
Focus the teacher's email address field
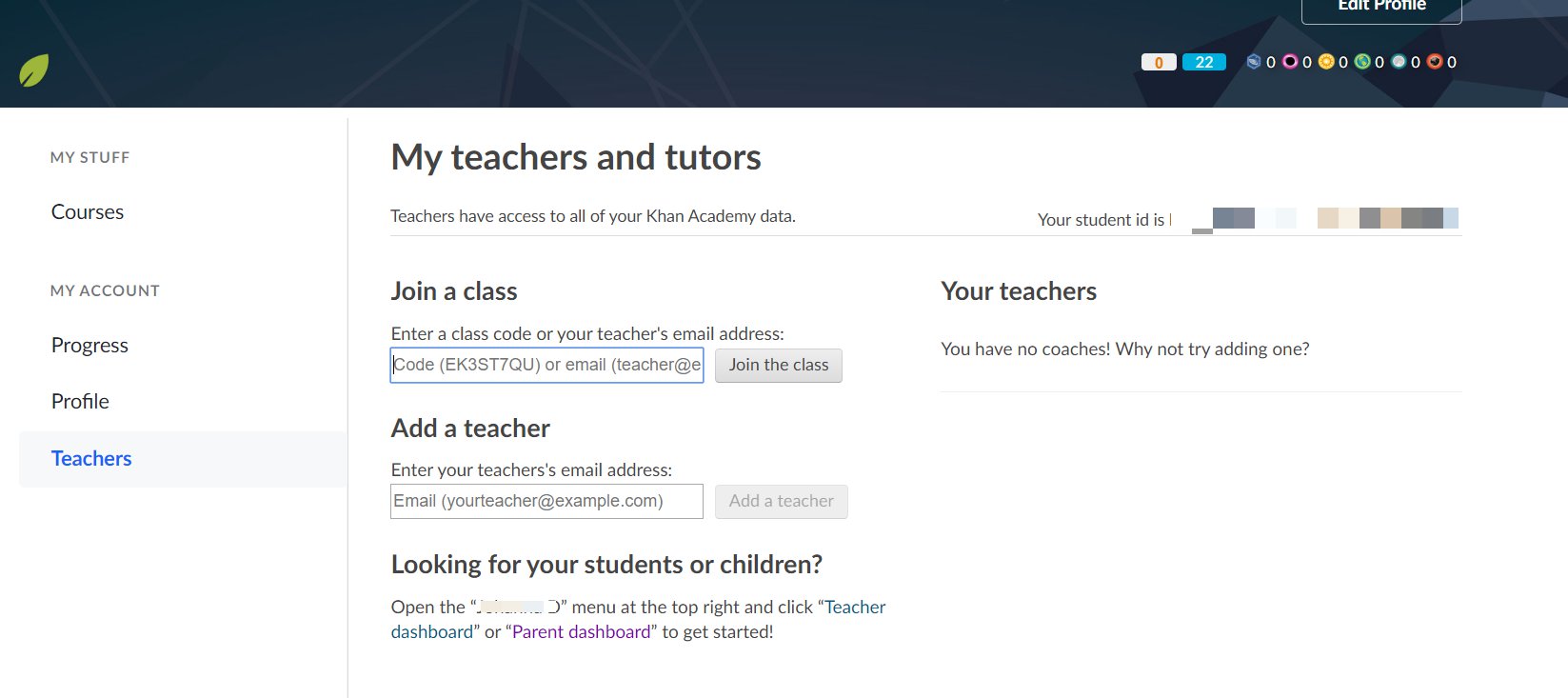tap(546, 501)
